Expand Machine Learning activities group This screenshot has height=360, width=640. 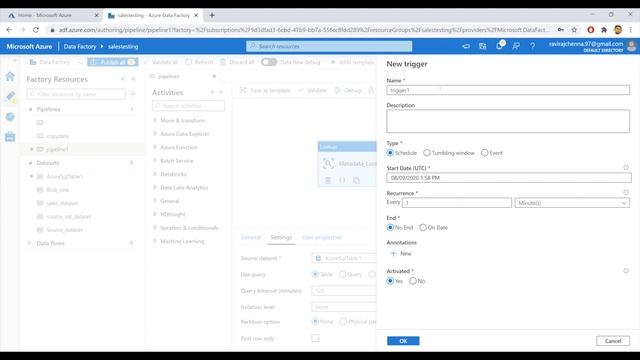(155, 241)
